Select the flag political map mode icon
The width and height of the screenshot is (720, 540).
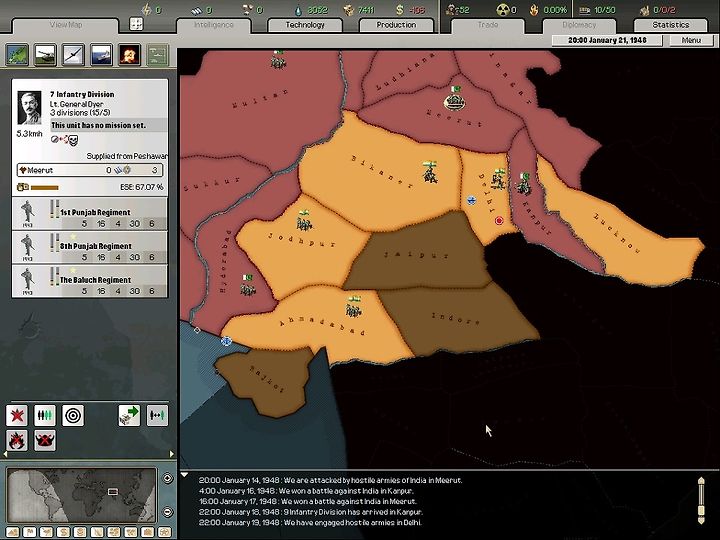click(x=29, y=532)
